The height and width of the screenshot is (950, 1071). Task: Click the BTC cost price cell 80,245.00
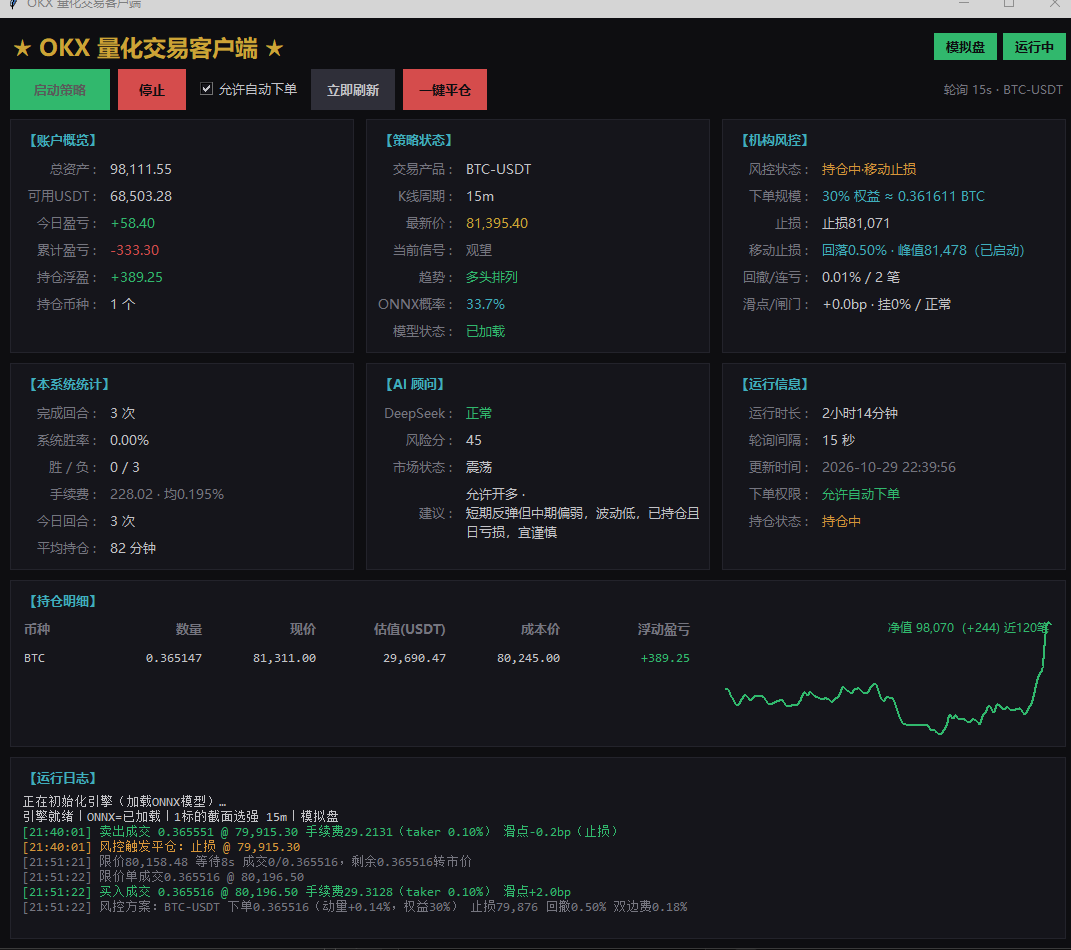[529, 658]
